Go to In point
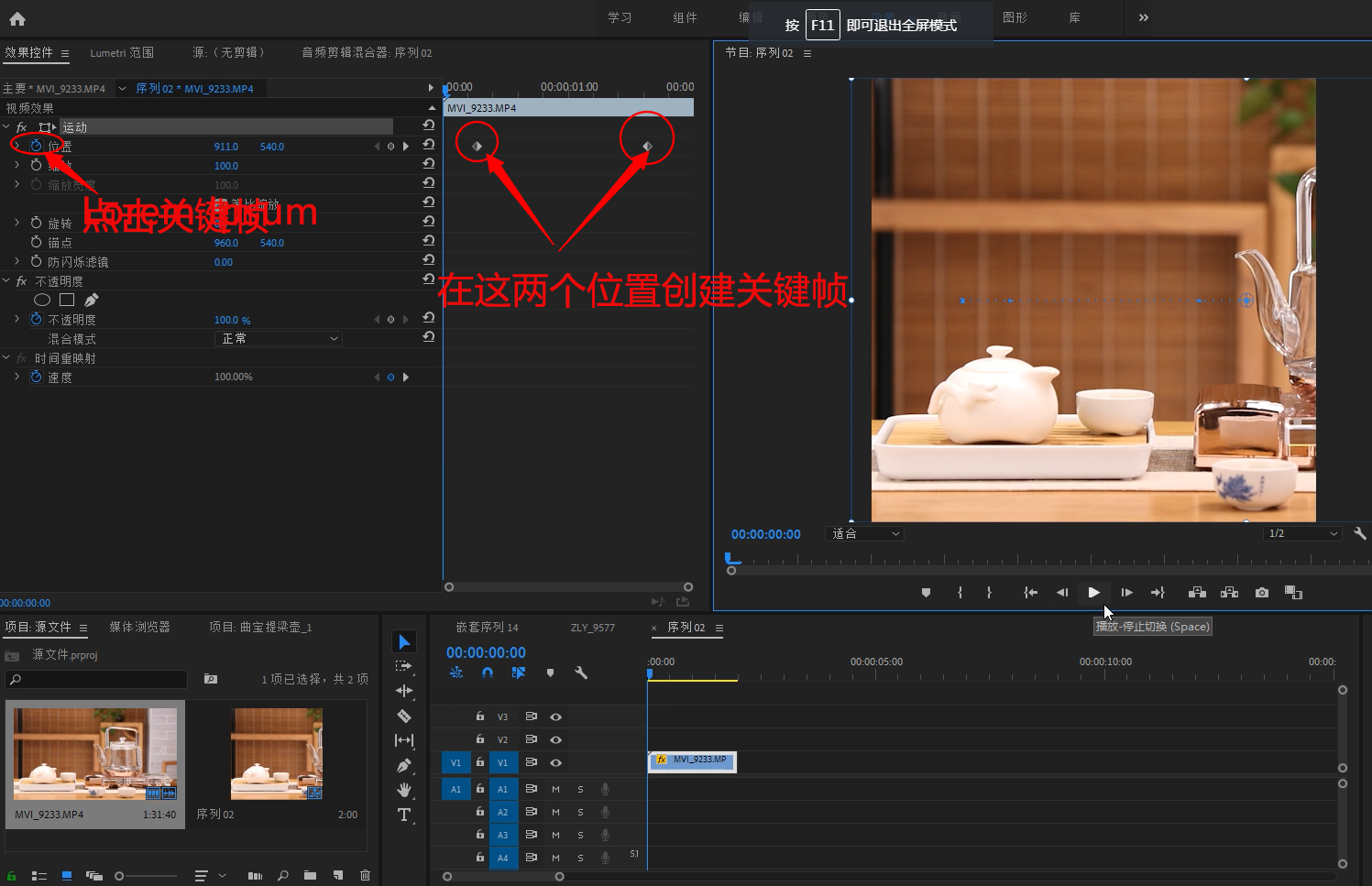Viewport: 1372px width, 886px height. point(1030,593)
